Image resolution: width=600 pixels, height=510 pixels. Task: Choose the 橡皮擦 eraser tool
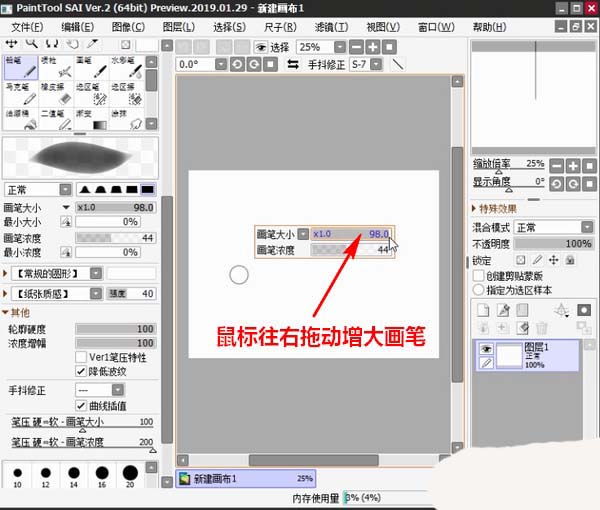[56, 94]
